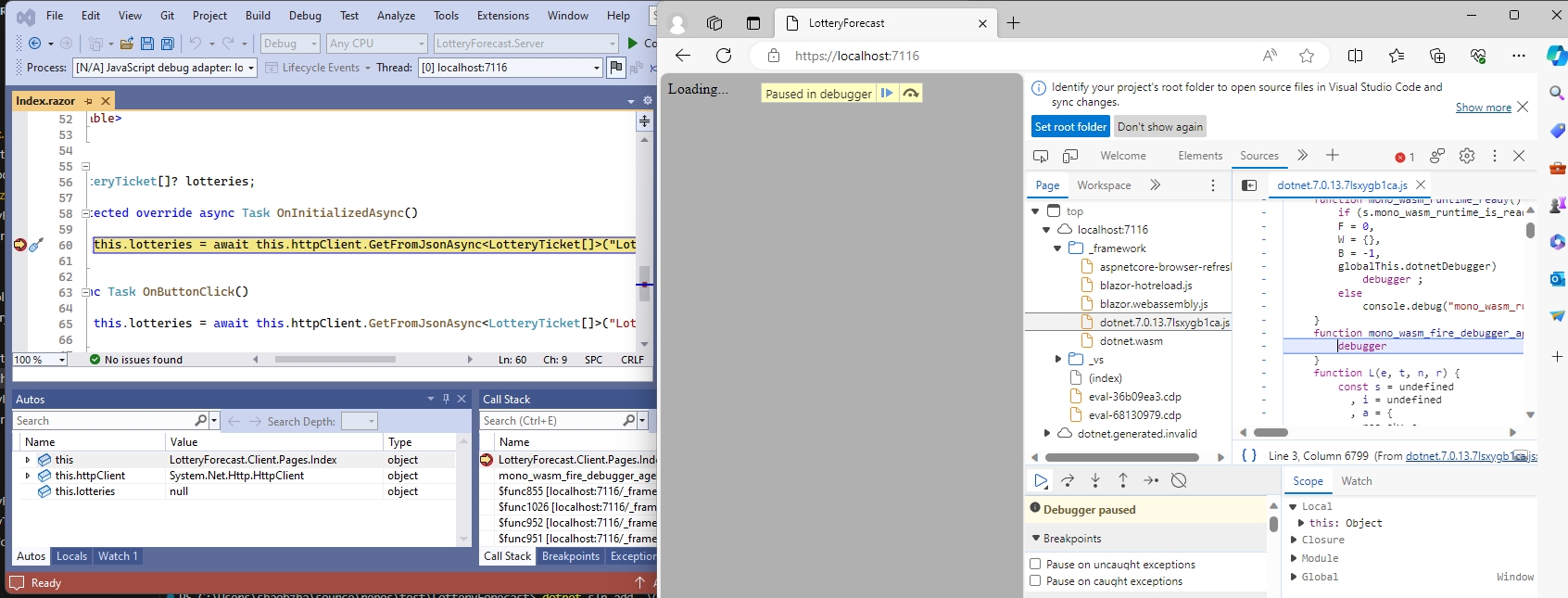
Task: Click Save All icon in Visual Studio toolbar
Action: tap(168, 44)
